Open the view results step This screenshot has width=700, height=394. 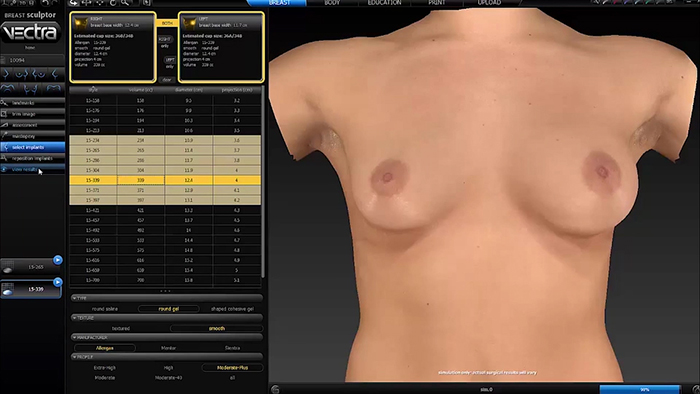[x=33, y=170]
